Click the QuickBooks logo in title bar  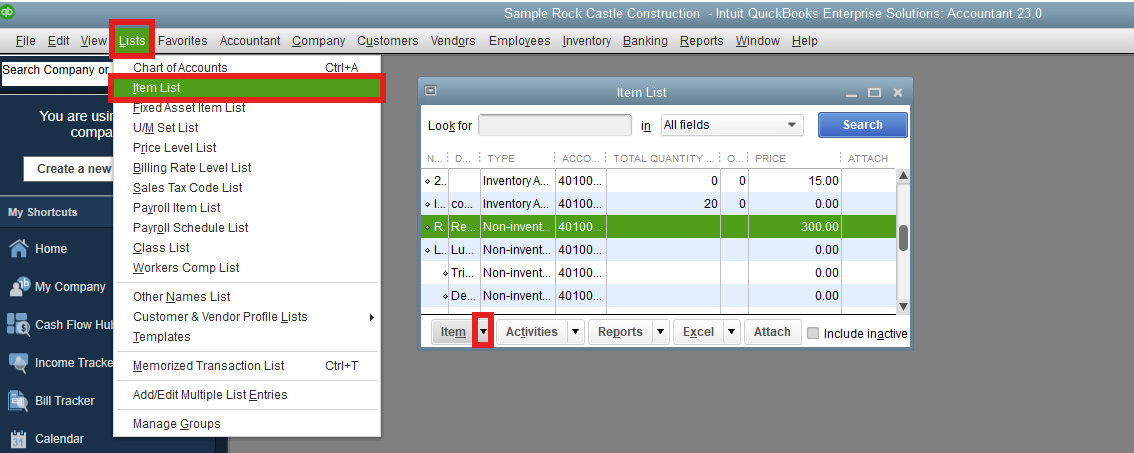pyautogui.click(x=9, y=12)
